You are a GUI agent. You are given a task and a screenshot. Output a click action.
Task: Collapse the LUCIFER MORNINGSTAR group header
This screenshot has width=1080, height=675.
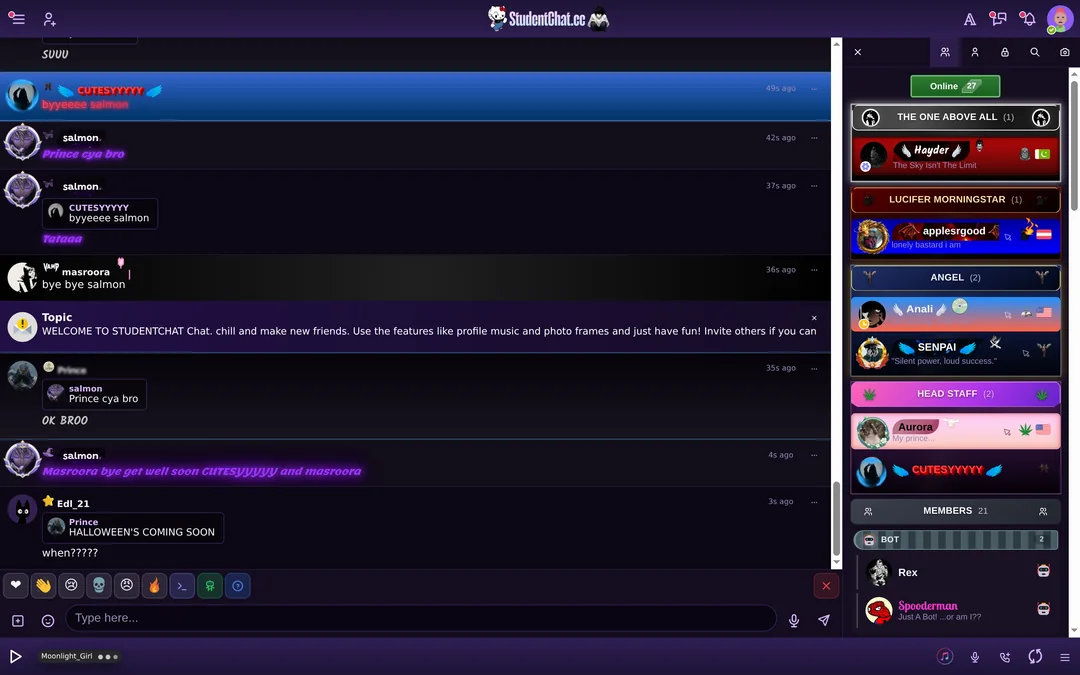(955, 200)
